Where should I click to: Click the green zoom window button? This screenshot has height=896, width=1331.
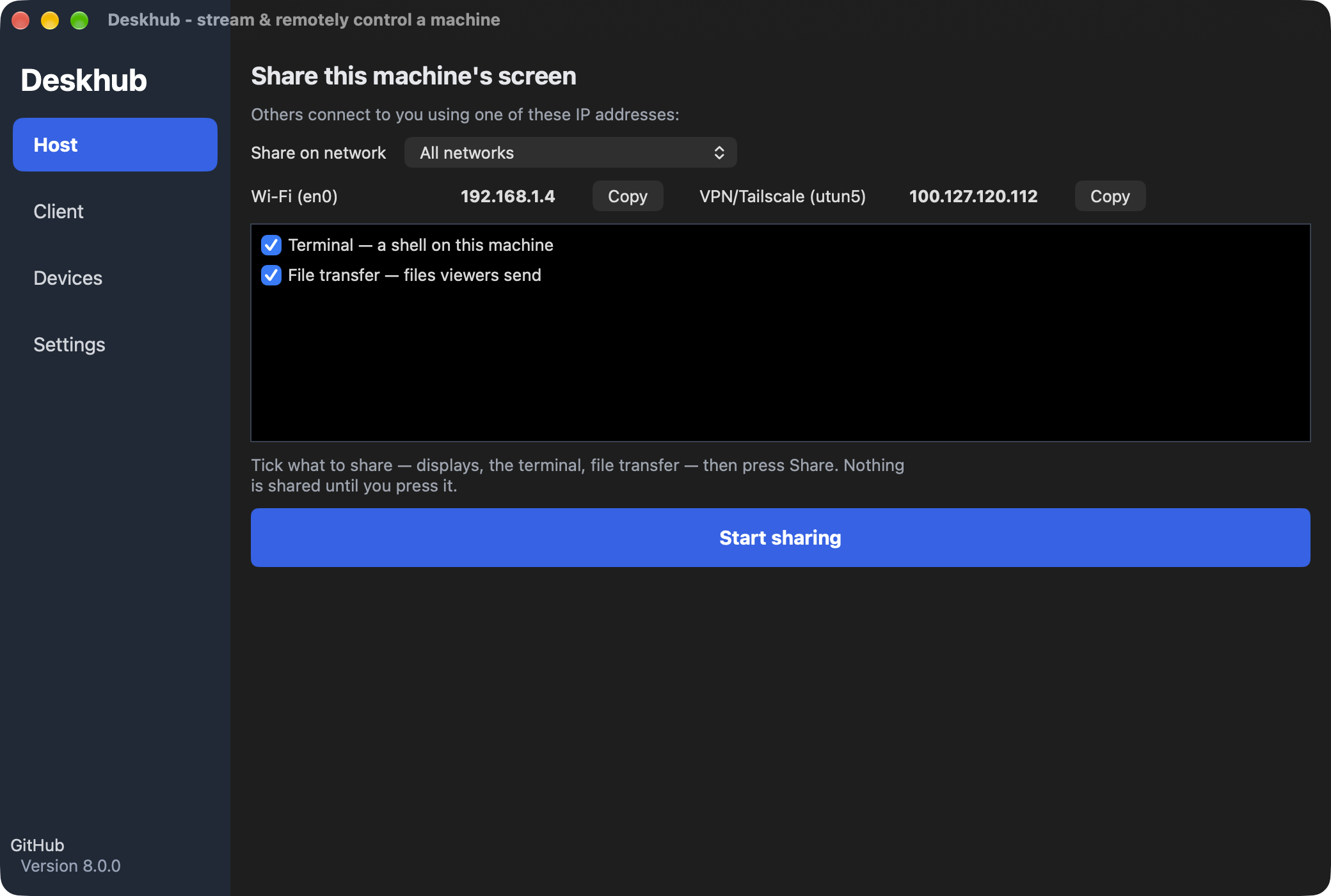(x=79, y=20)
